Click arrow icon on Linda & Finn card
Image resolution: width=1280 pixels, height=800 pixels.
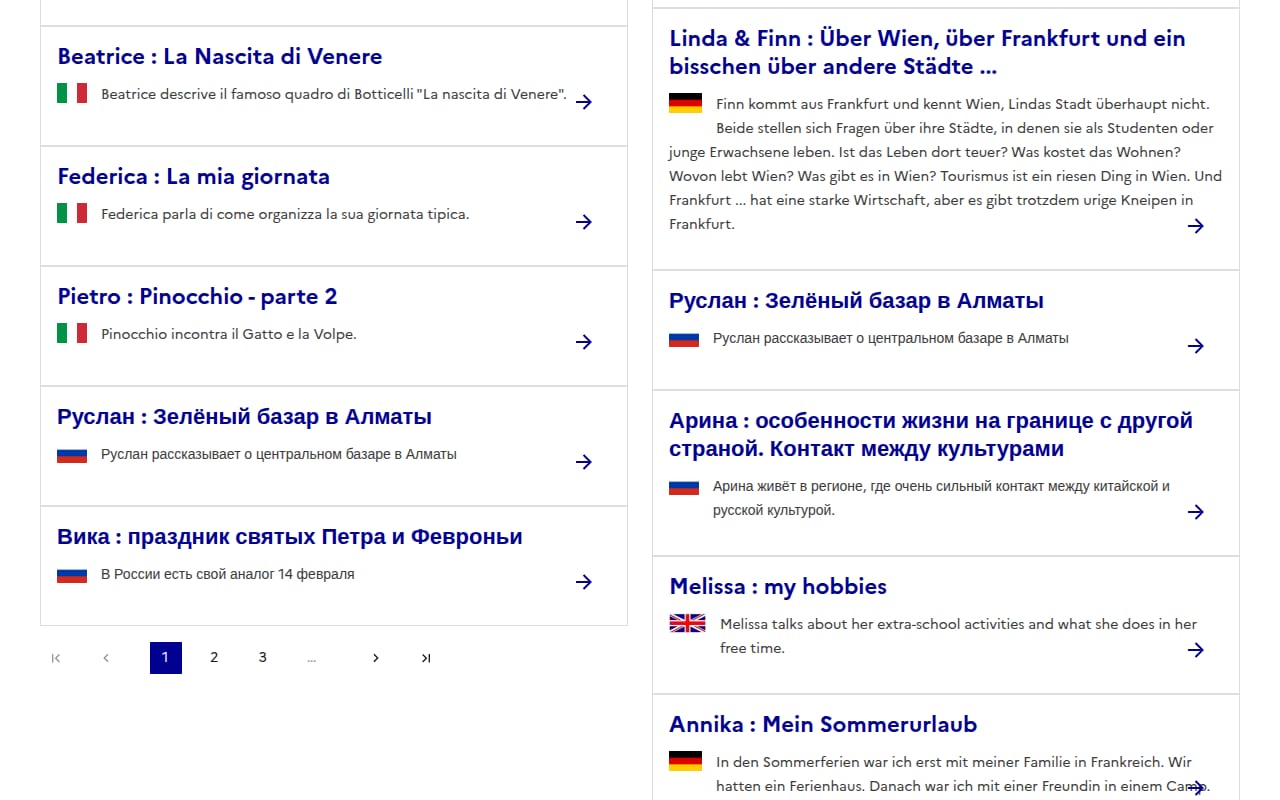1196,226
